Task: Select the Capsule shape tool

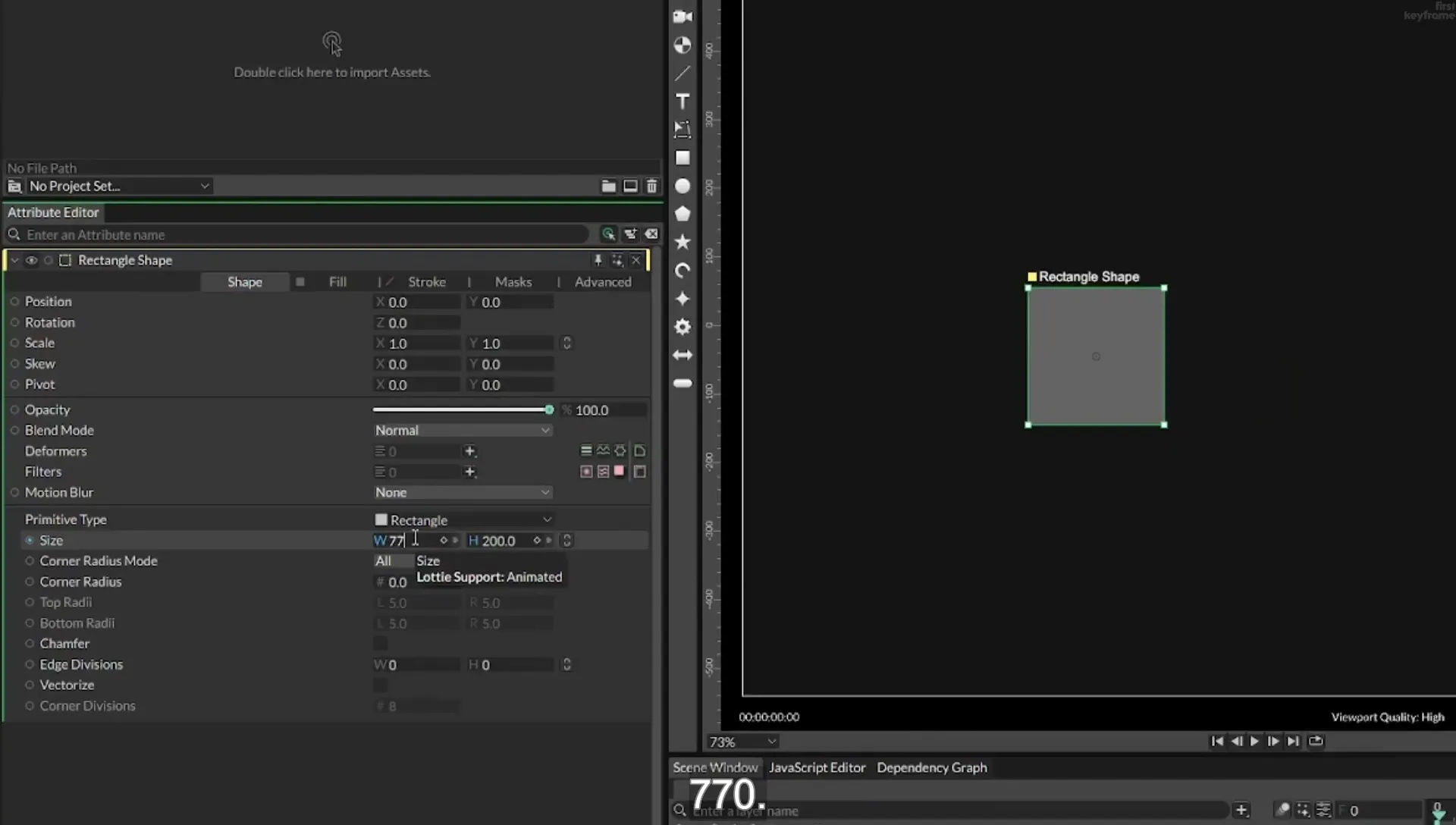Action: (x=682, y=383)
